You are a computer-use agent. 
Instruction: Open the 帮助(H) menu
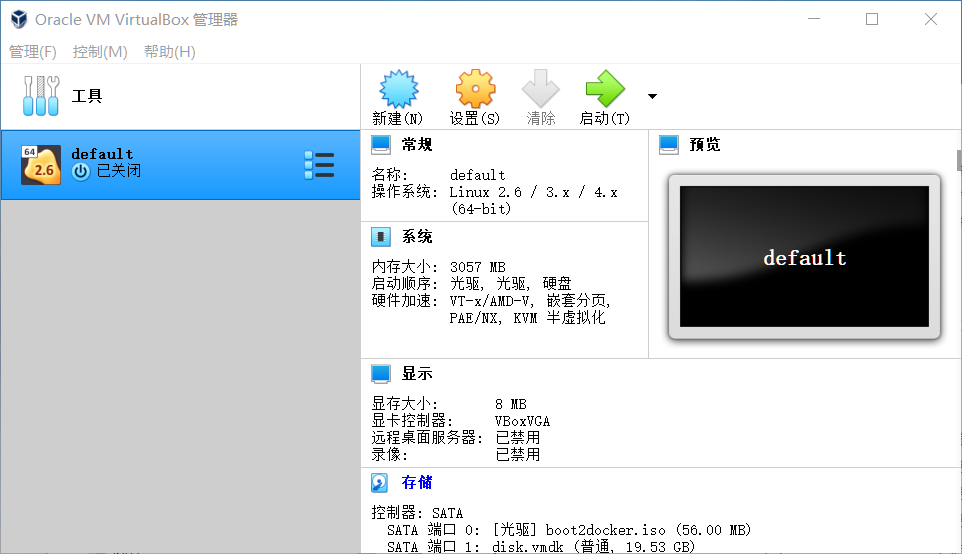click(170, 52)
